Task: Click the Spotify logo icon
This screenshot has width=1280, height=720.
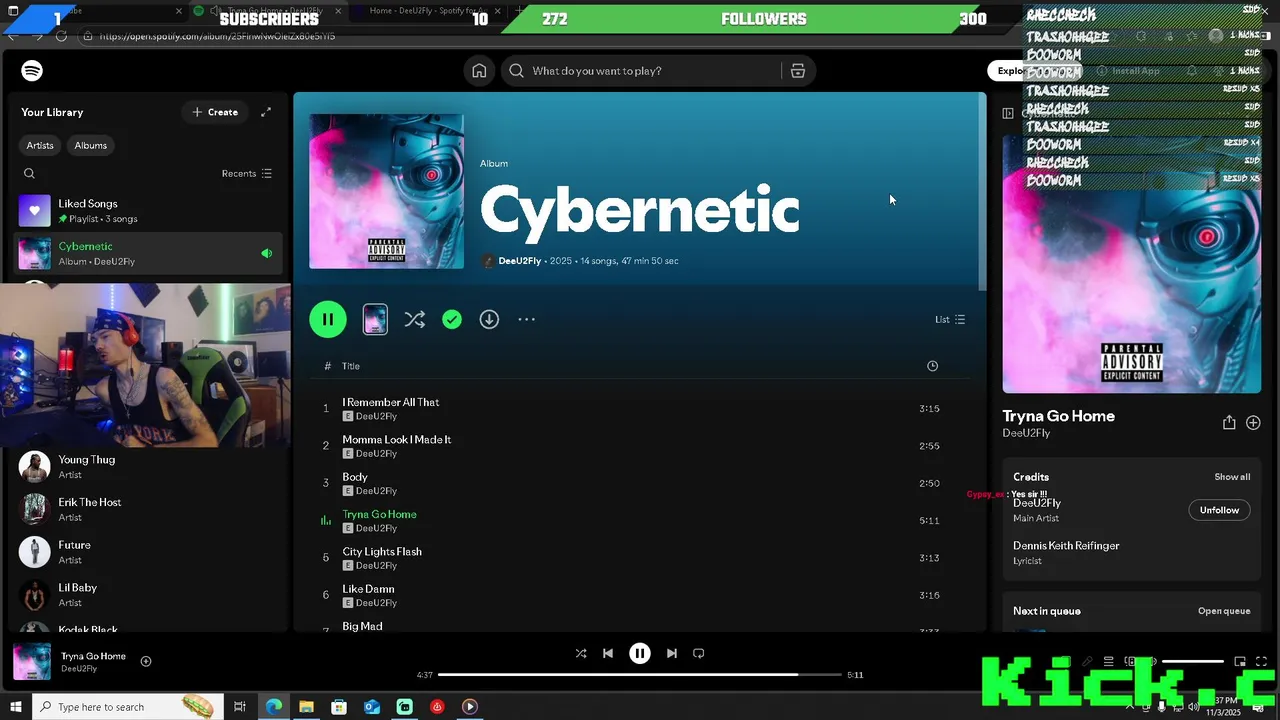Action: pos(32,71)
